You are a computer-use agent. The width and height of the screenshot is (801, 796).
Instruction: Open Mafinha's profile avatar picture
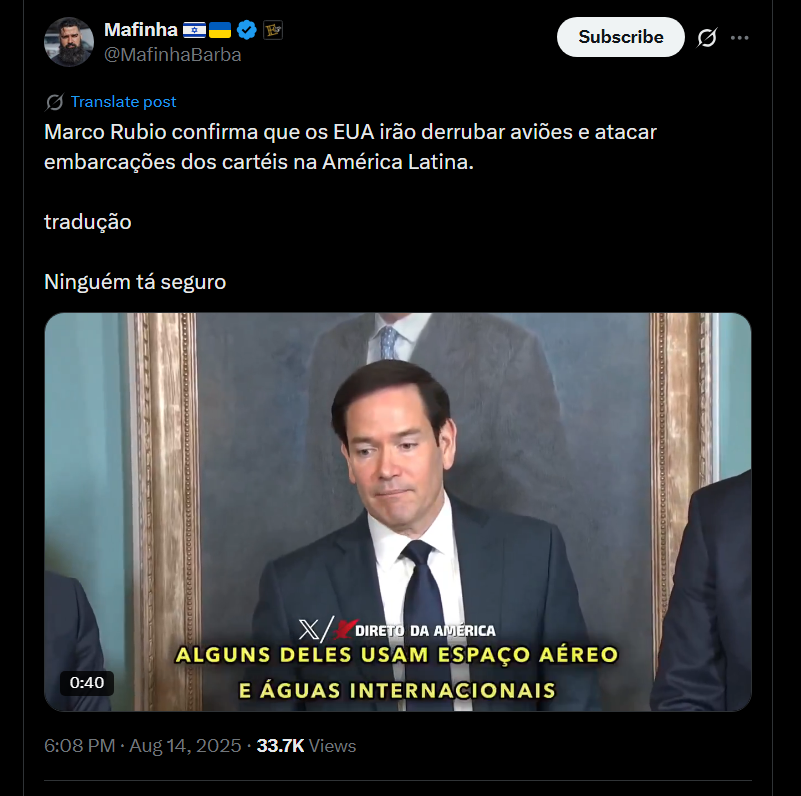tap(69, 42)
